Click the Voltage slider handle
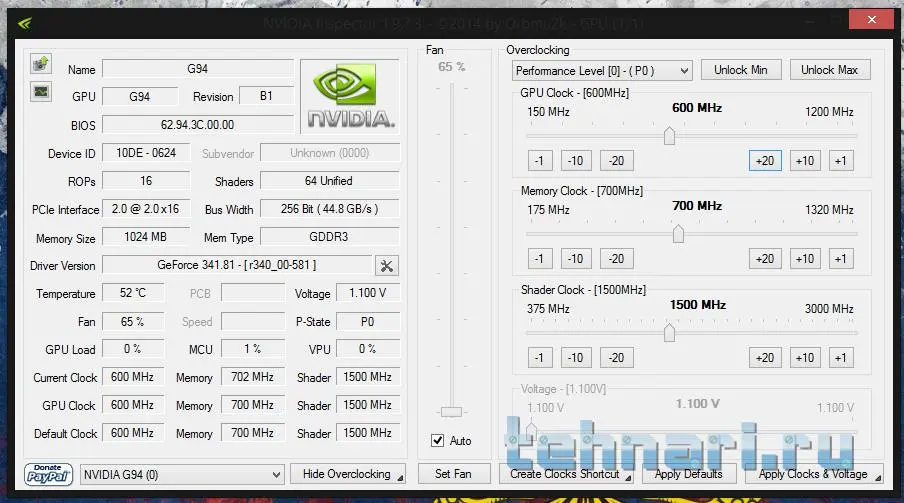This screenshot has width=904, height=503. (x=531, y=431)
